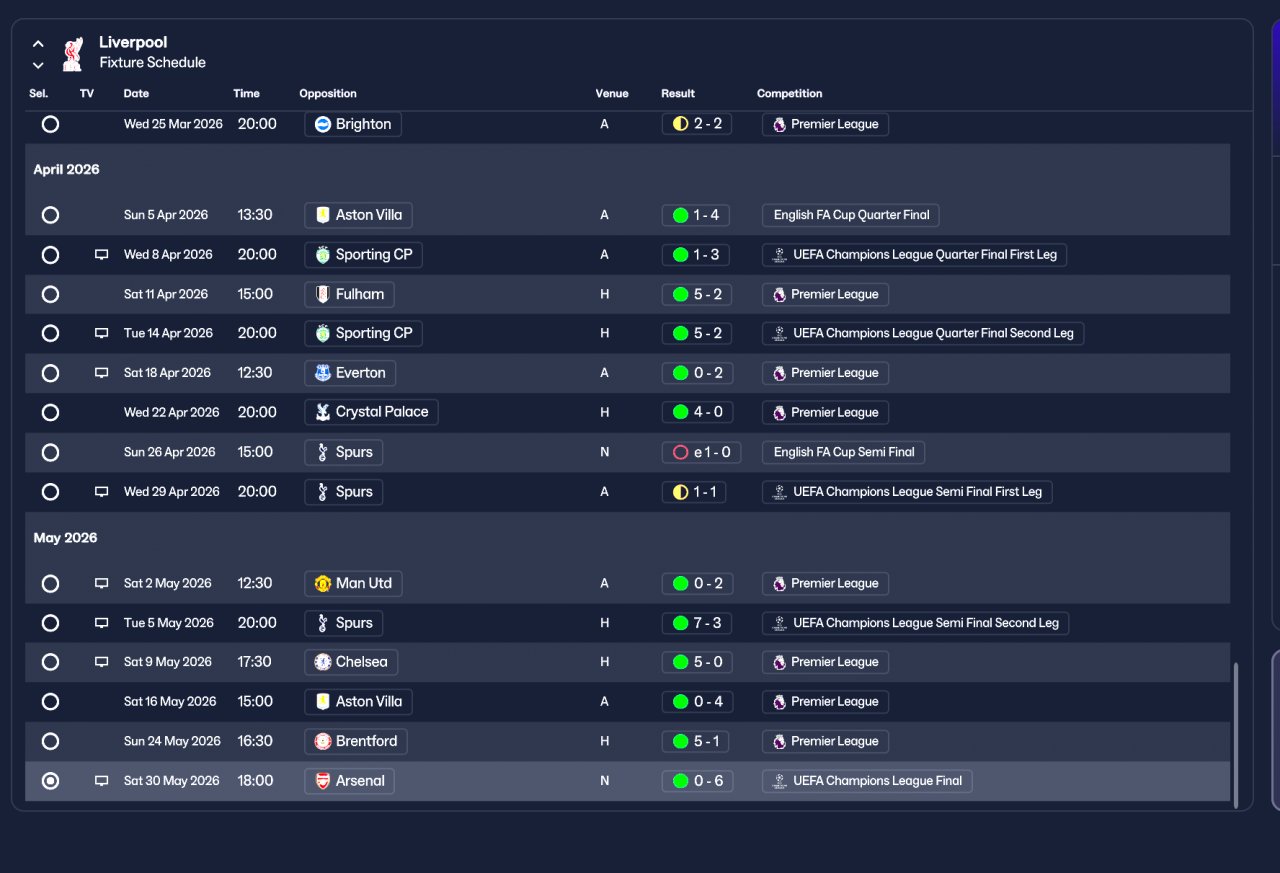1280x873 pixels.
Task: Click the TV icon for Man Utd fixture
Action: point(101,584)
